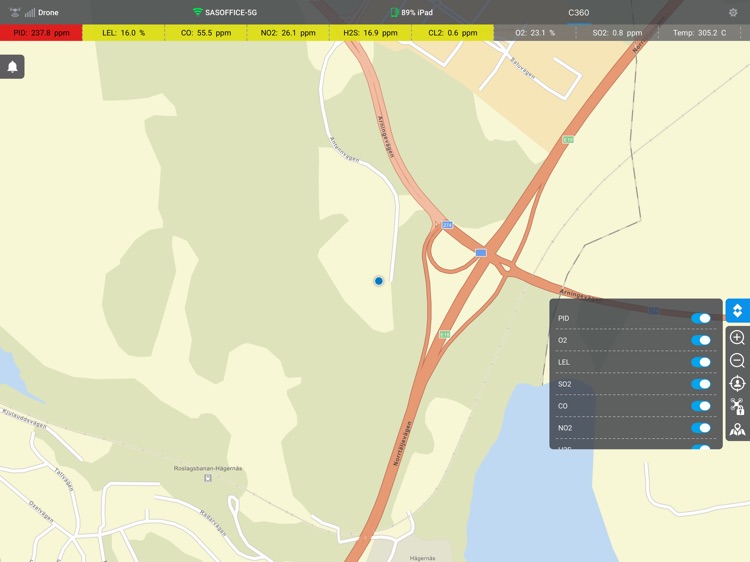The height and width of the screenshot is (562, 750).
Task: Select the NO2 26.1 ppm reading
Action: point(288,33)
